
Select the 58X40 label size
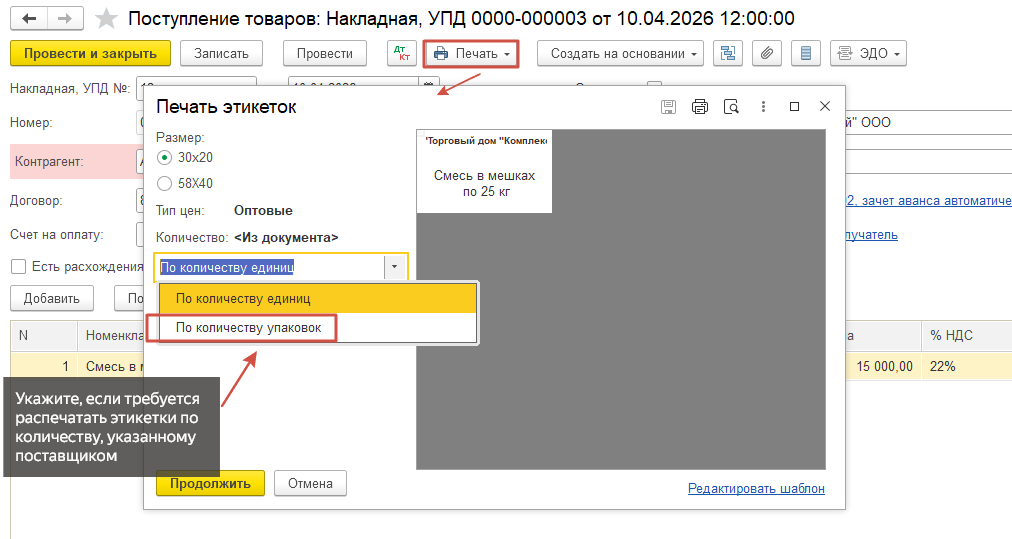[165, 184]
